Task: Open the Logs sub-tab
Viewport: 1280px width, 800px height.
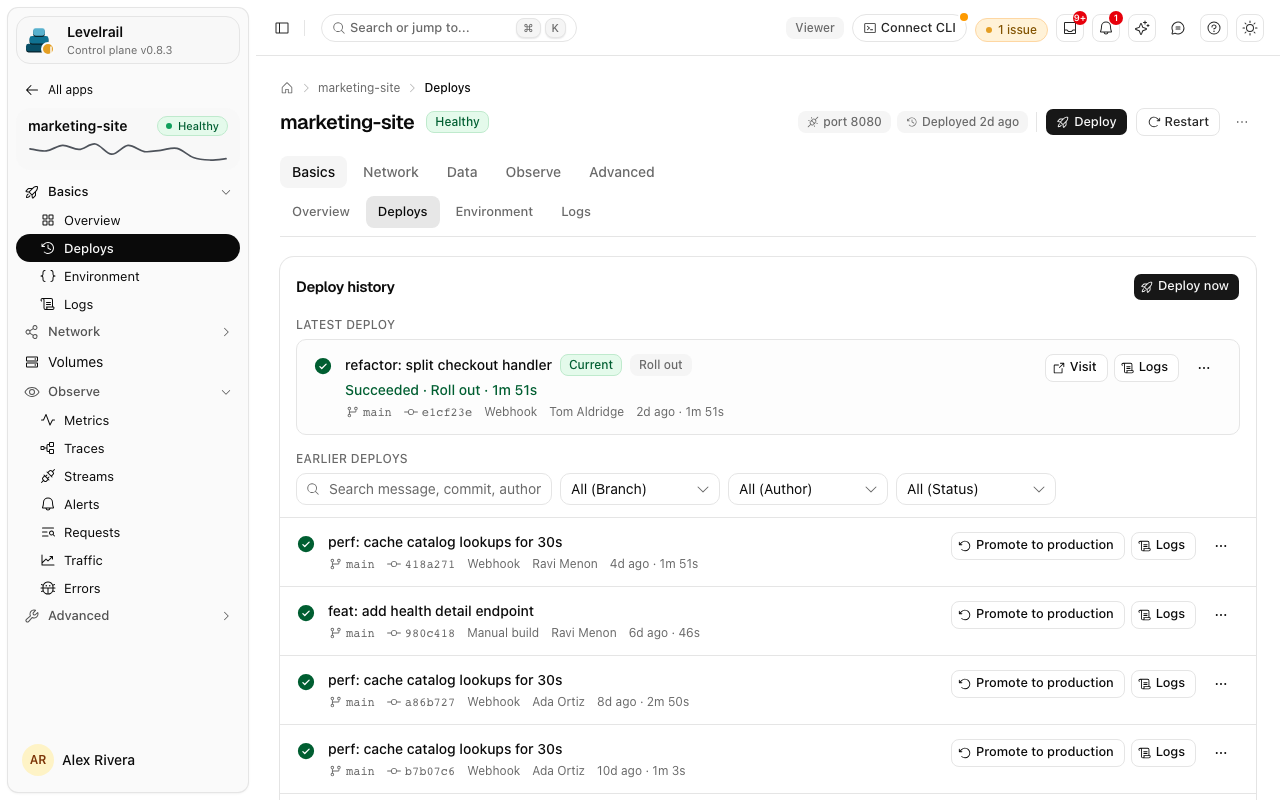Action: [x=576, y=212]
